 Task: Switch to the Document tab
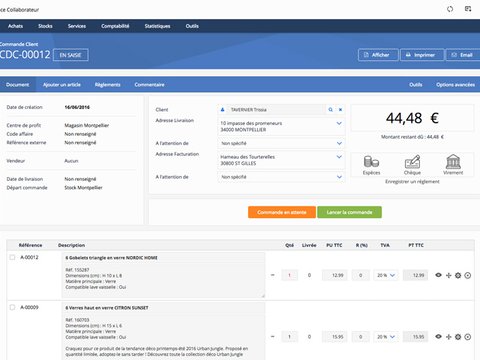tap(18, 85)
